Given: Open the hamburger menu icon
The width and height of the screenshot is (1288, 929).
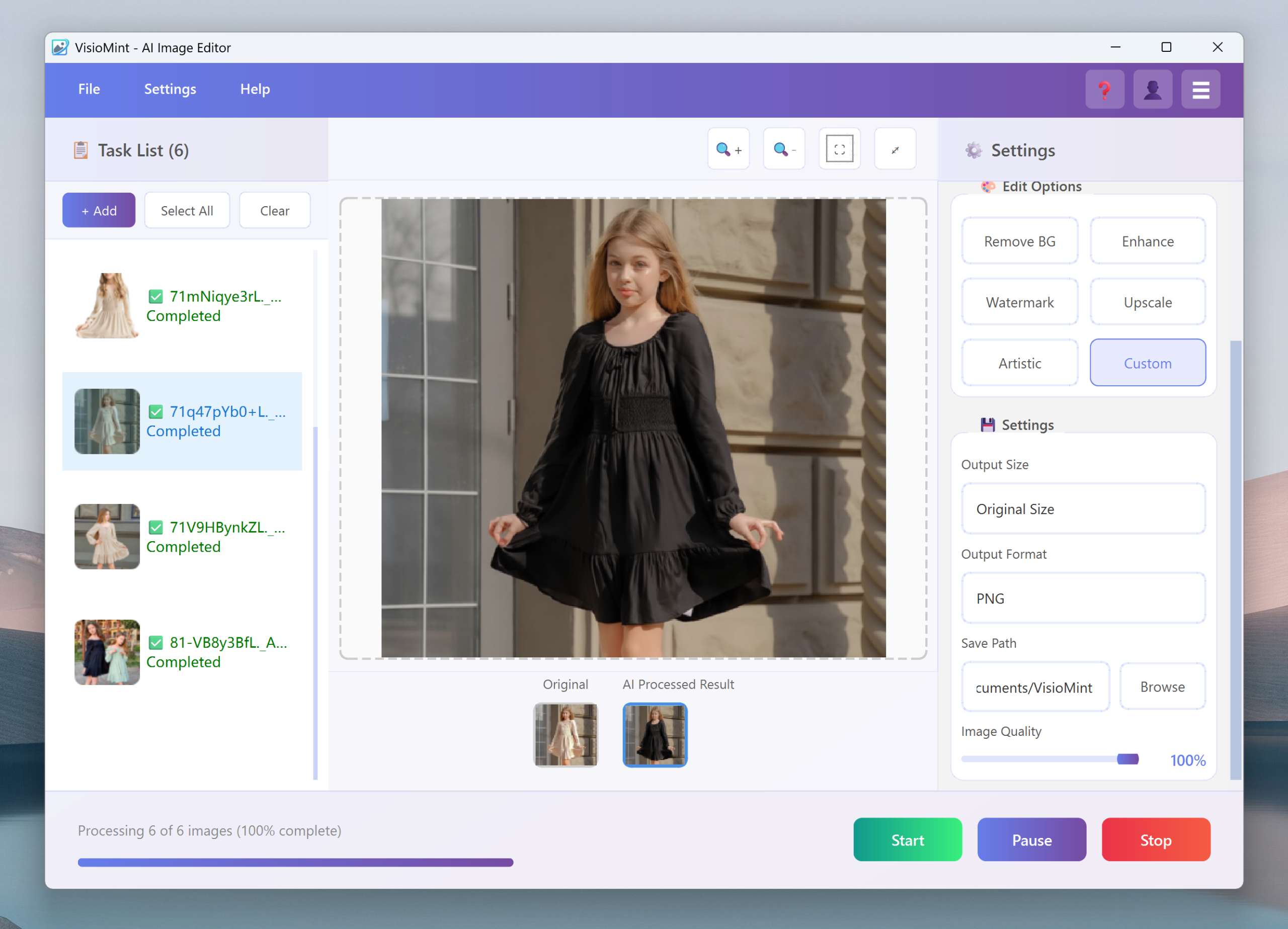Looking at the screenshot, I should [1200, 89].
